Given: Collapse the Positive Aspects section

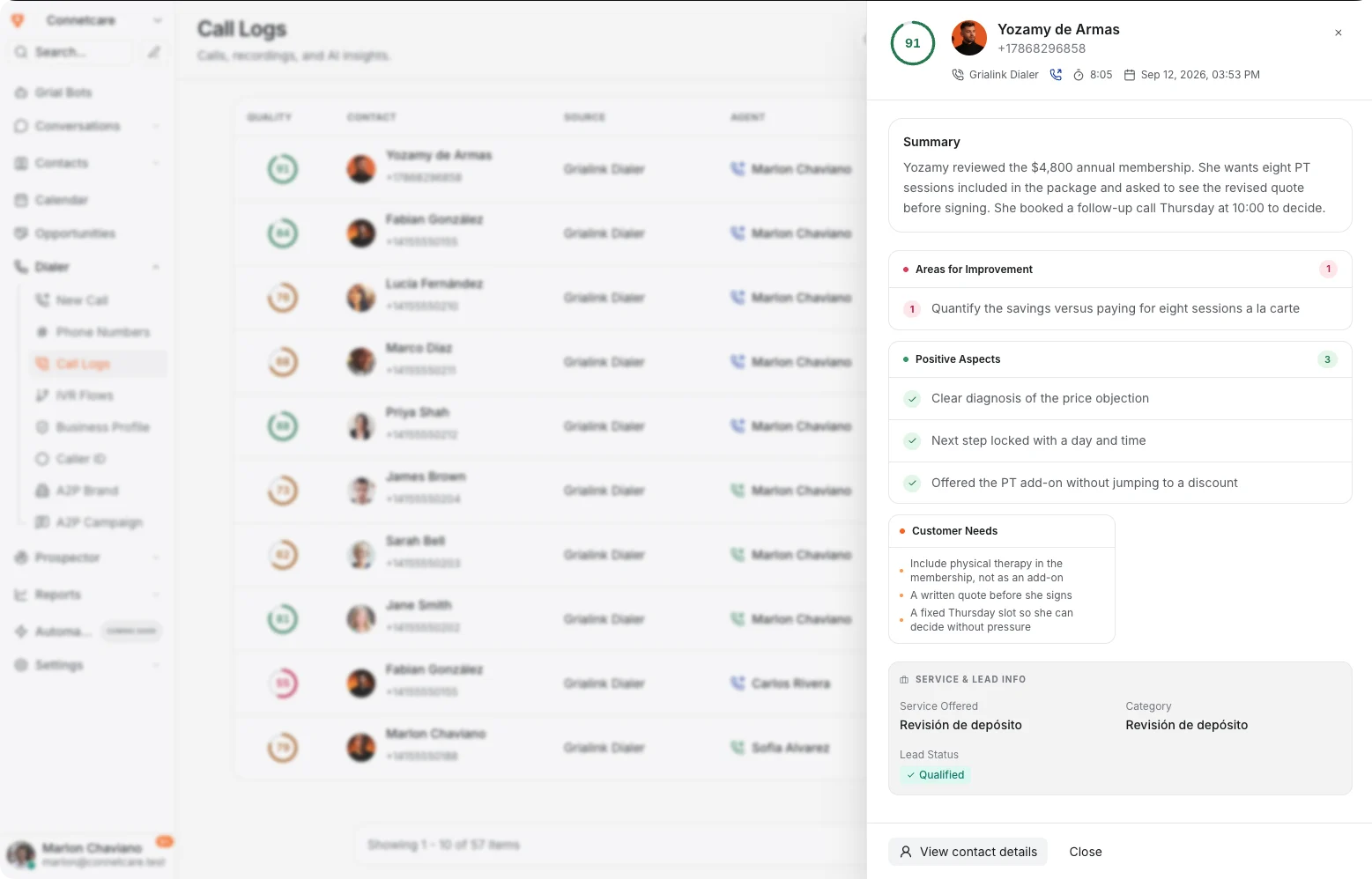Looking at the screenshot, I should pyautogui.click(x=1120, y=359).
